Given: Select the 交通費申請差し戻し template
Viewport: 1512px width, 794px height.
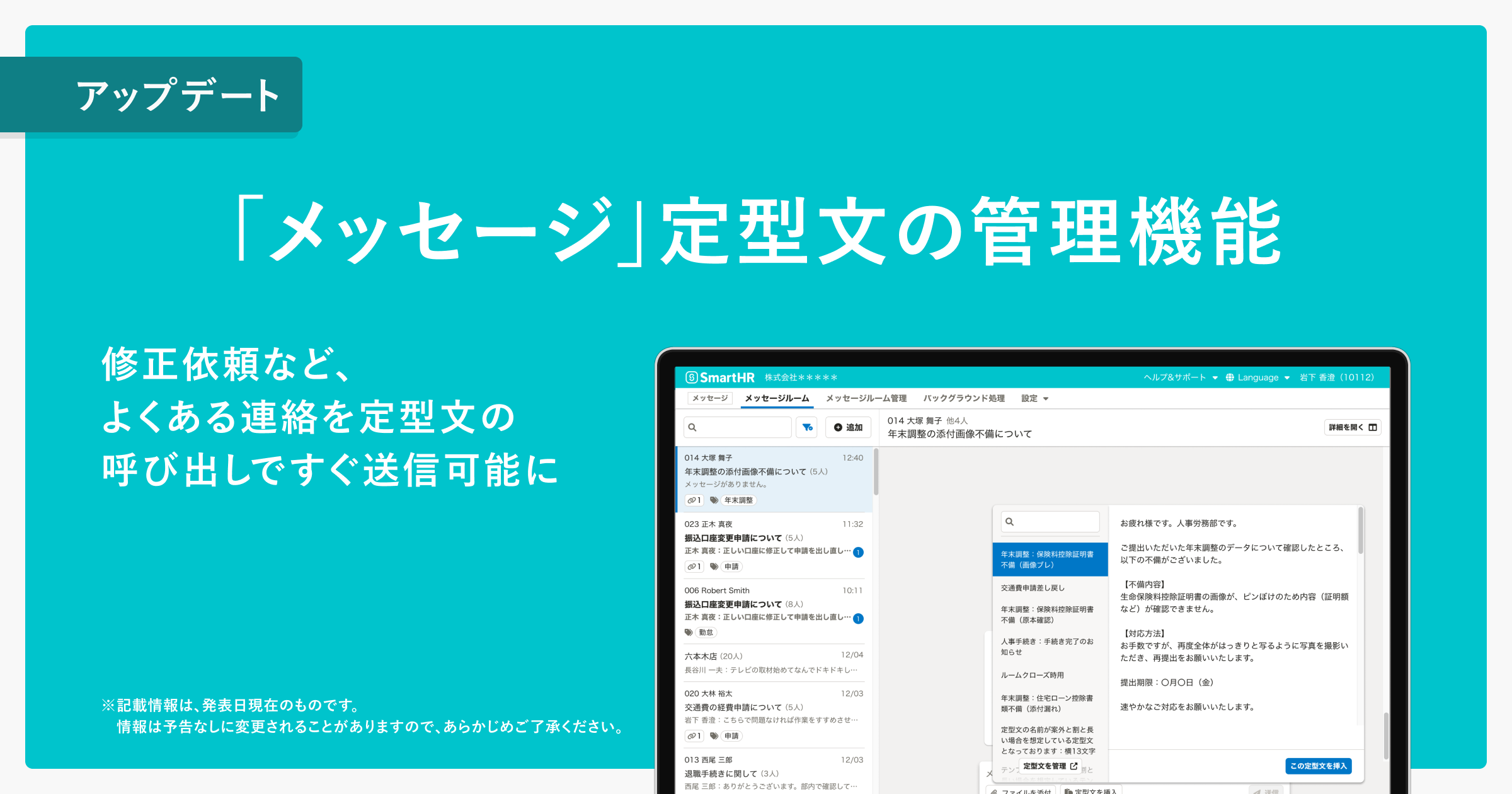Looking at the screenshot, I should 1050,588.
